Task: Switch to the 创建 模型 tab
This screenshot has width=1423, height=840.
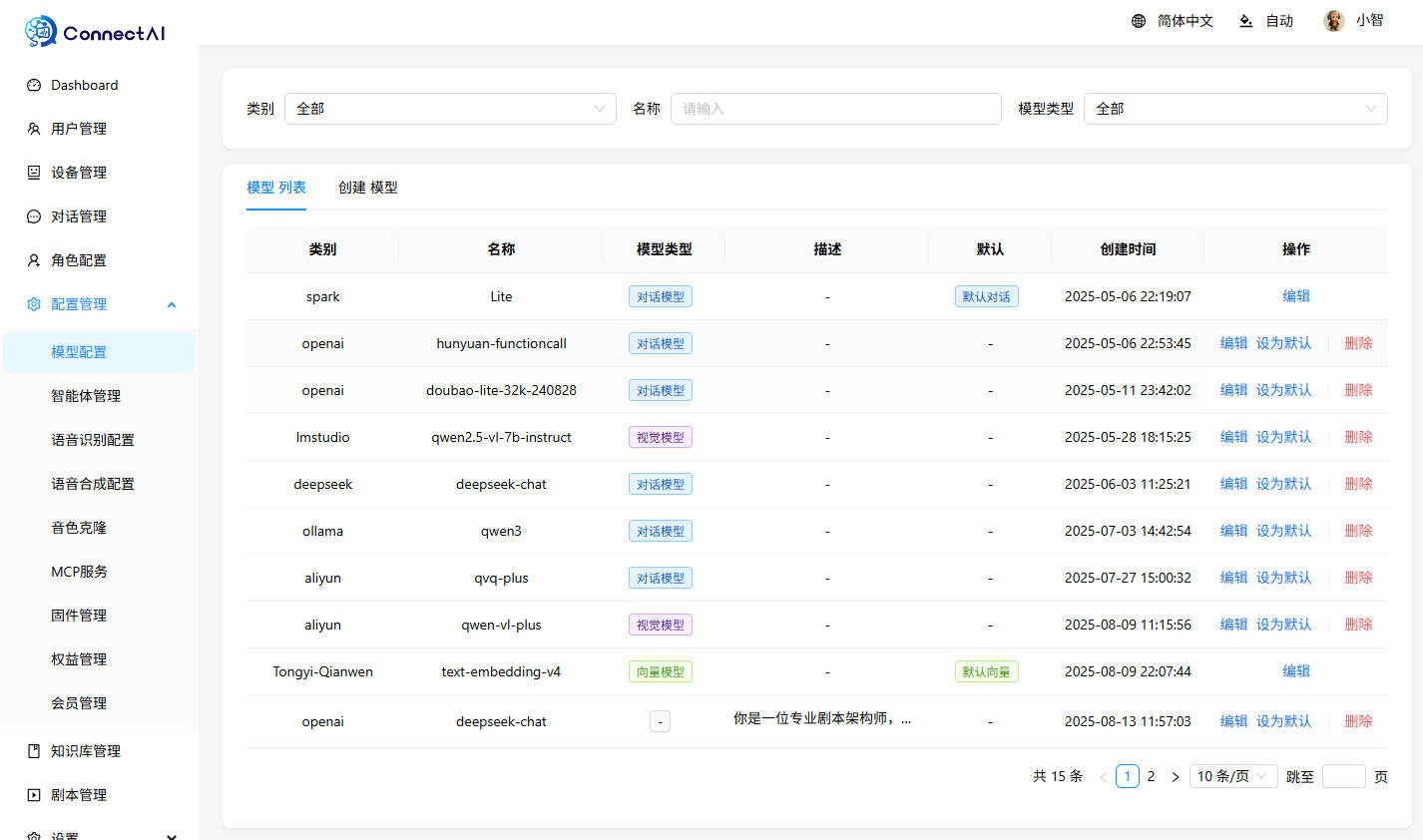Action: [368, 188]
